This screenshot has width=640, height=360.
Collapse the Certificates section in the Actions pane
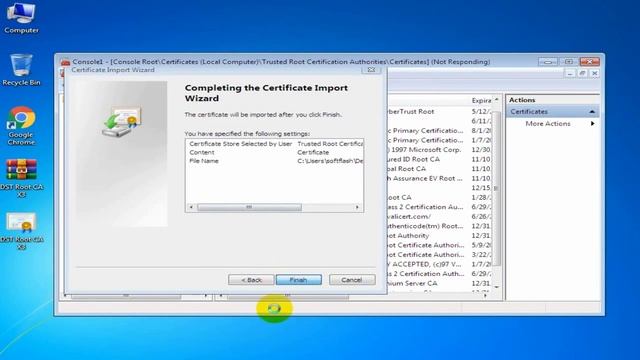tap(592, 111)
